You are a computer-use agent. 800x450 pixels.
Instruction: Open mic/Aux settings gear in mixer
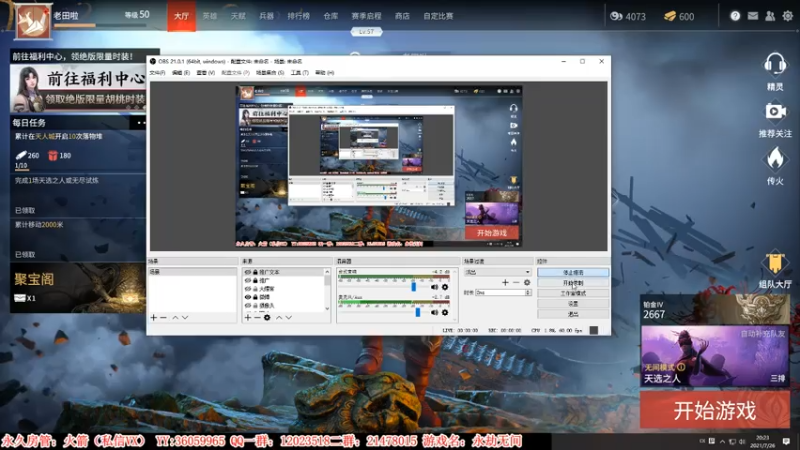click(445, 312)
